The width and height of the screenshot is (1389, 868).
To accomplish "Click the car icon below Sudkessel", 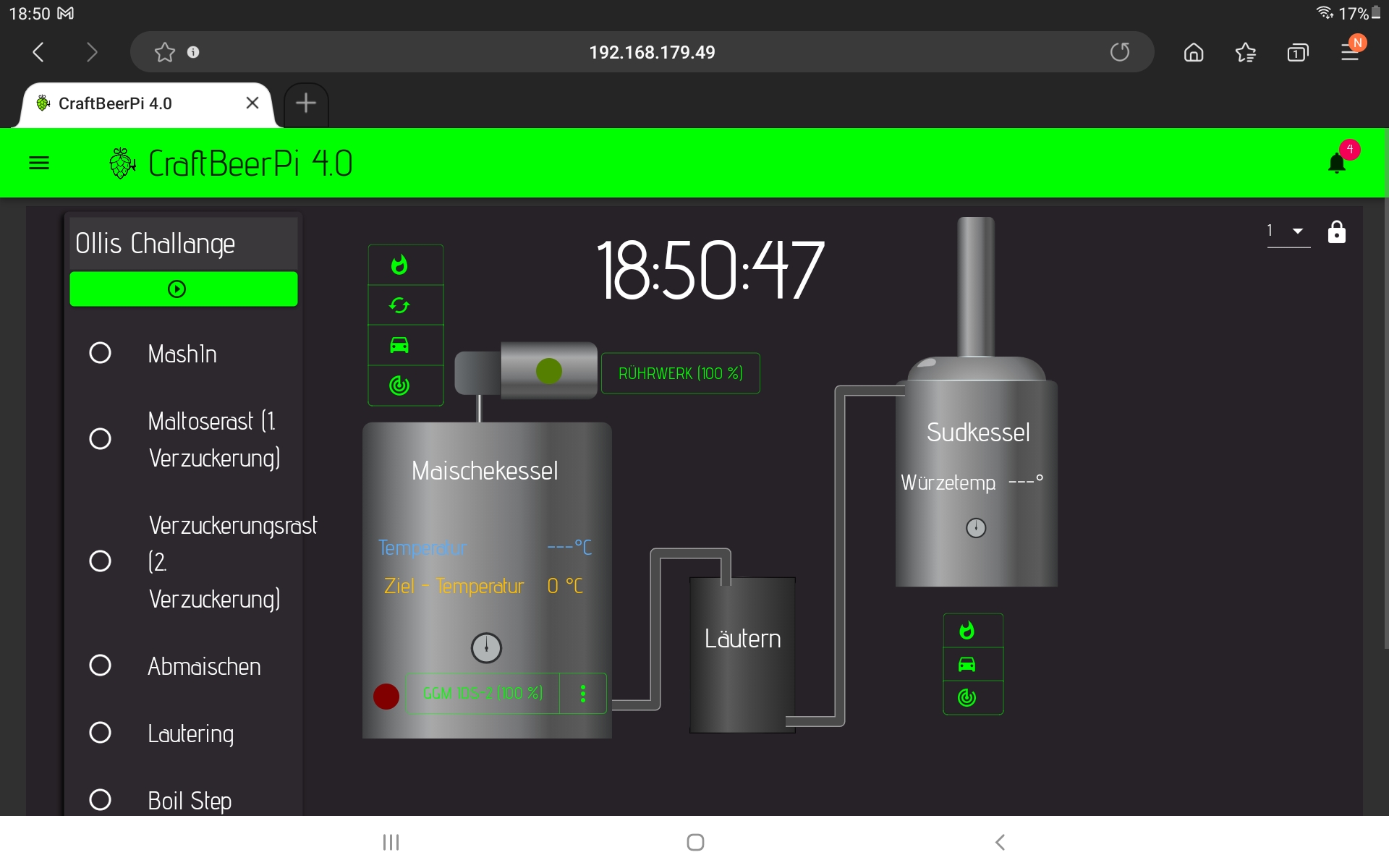I will click(x=967, y=664).
